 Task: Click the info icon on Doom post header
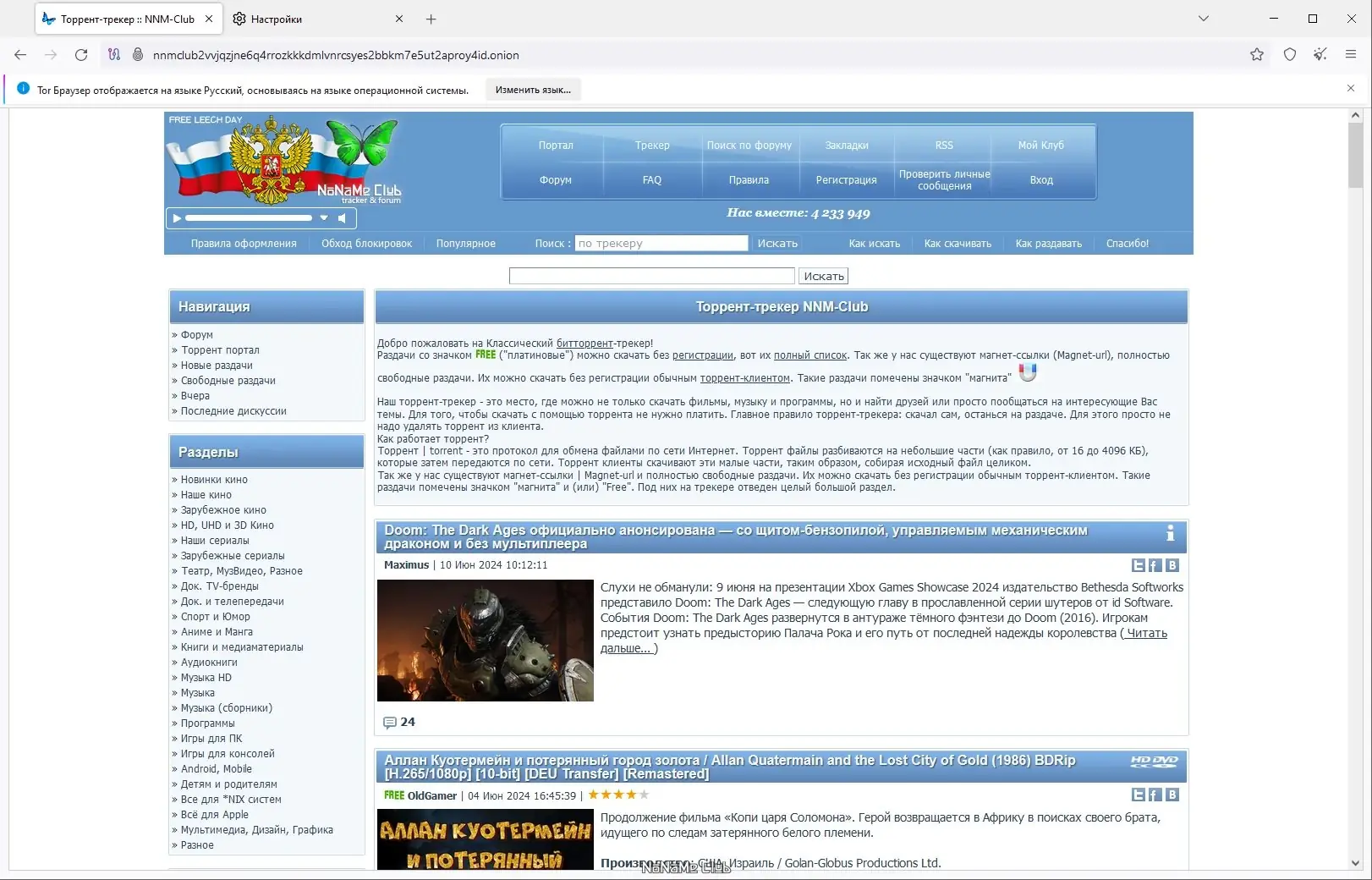coord(1171,533)
